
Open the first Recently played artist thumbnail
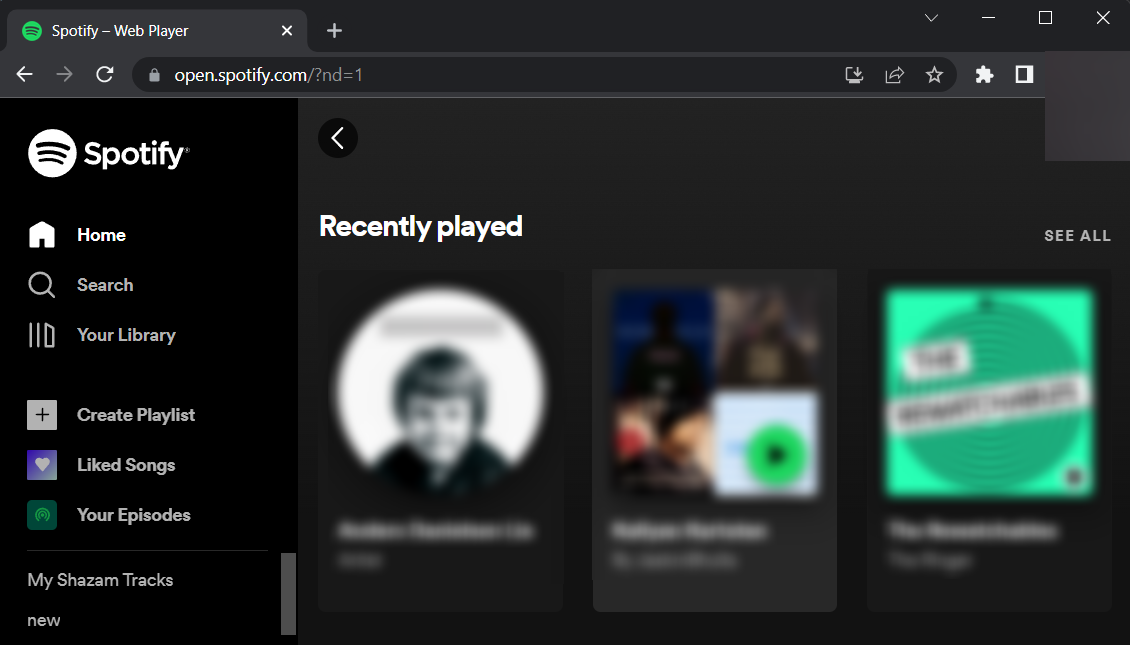pos(440,392)
